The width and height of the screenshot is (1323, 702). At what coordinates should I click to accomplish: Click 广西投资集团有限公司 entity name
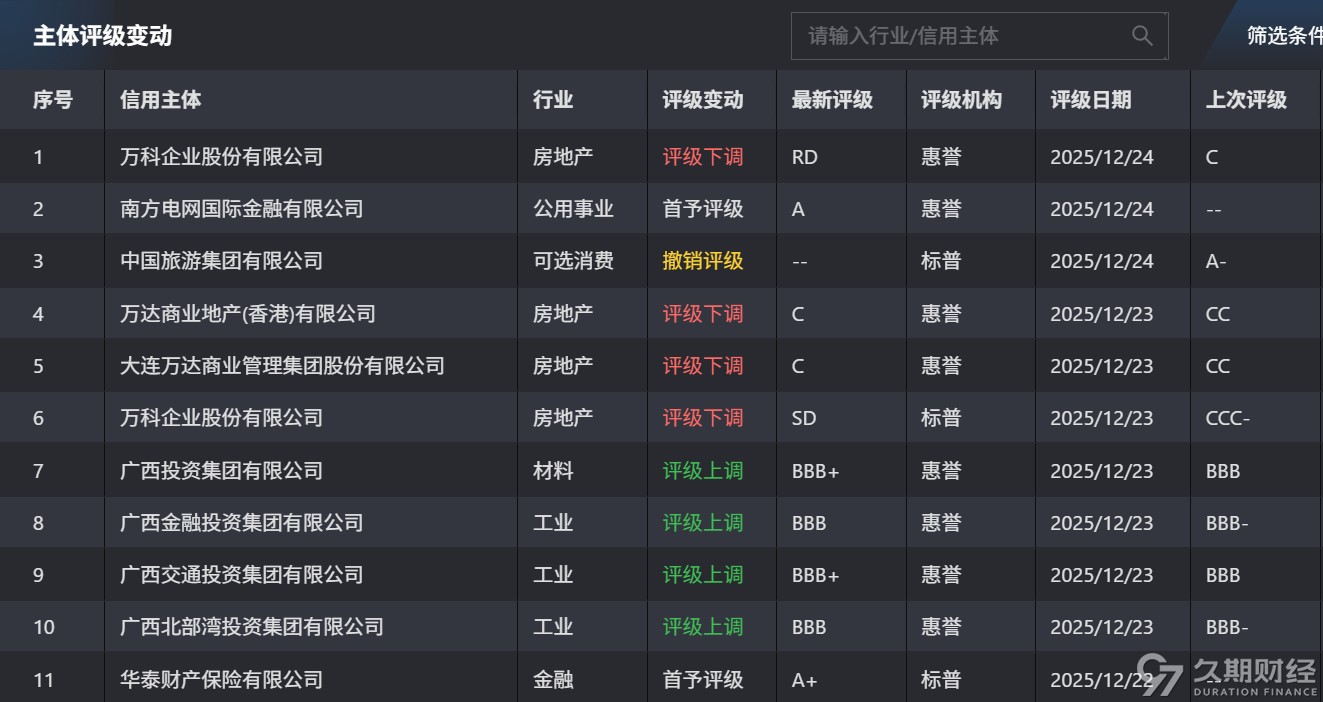point(222,471)
